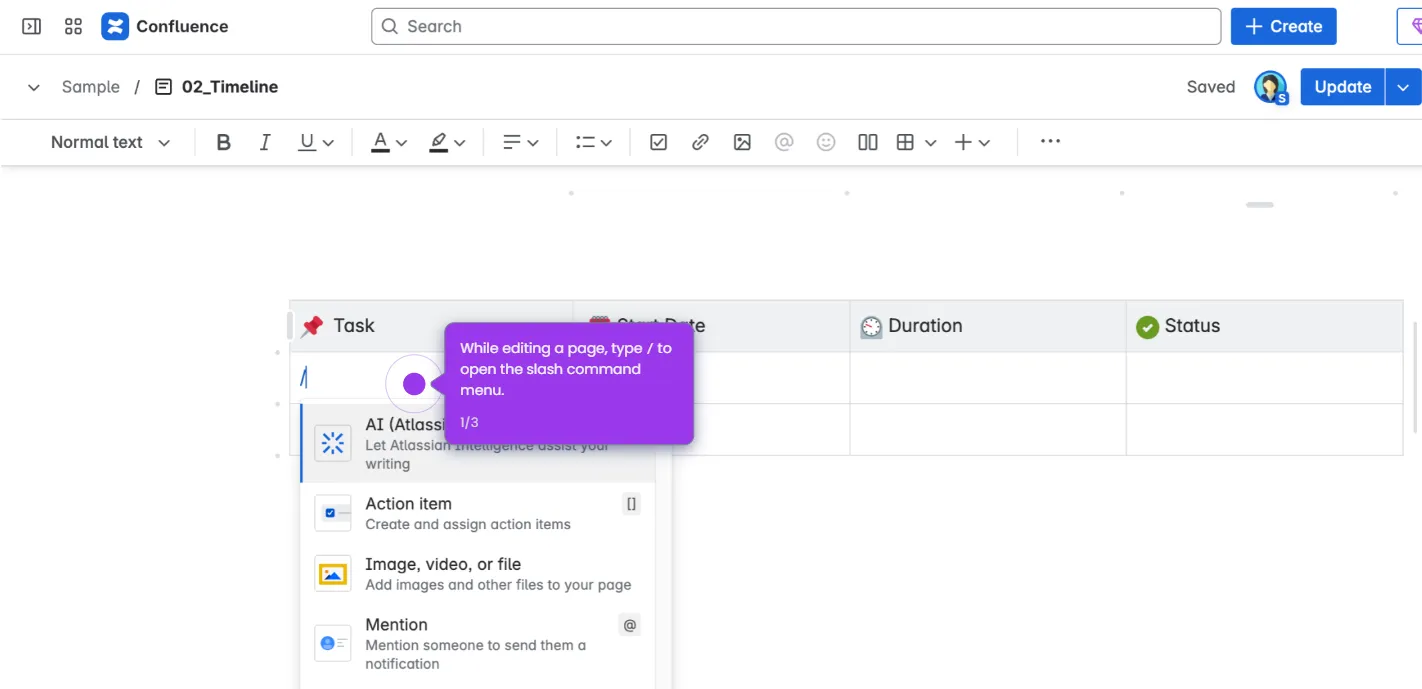Click the stopwatch emoji in Duration header
The height and width of the screenshot is (689, 1422).
click(x=871, y=327)
